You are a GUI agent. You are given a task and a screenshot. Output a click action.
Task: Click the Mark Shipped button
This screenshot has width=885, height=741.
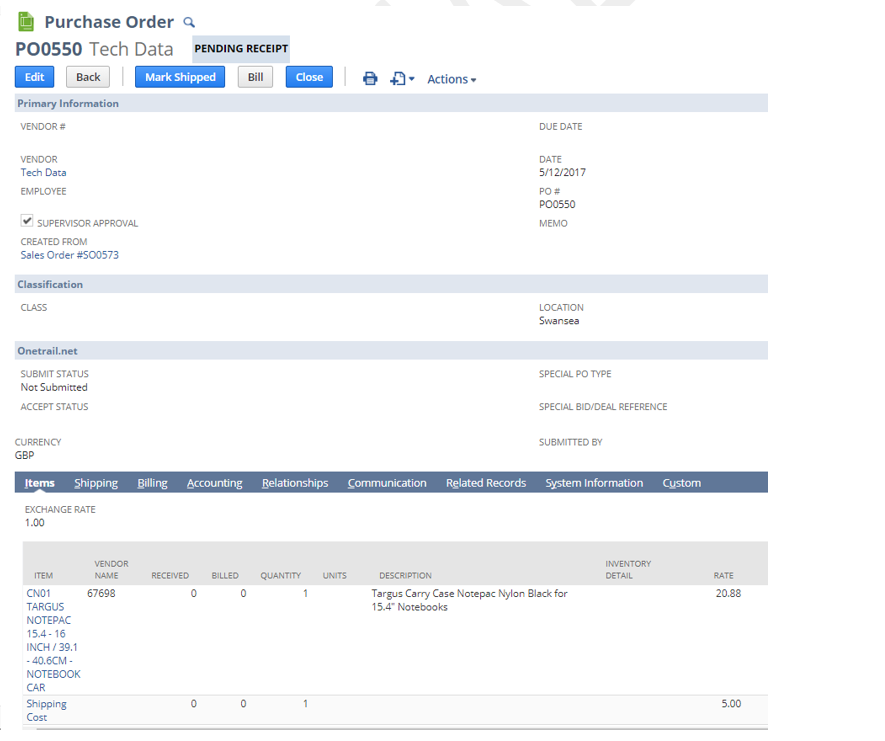pyautogui.click(x=180, y=77)
